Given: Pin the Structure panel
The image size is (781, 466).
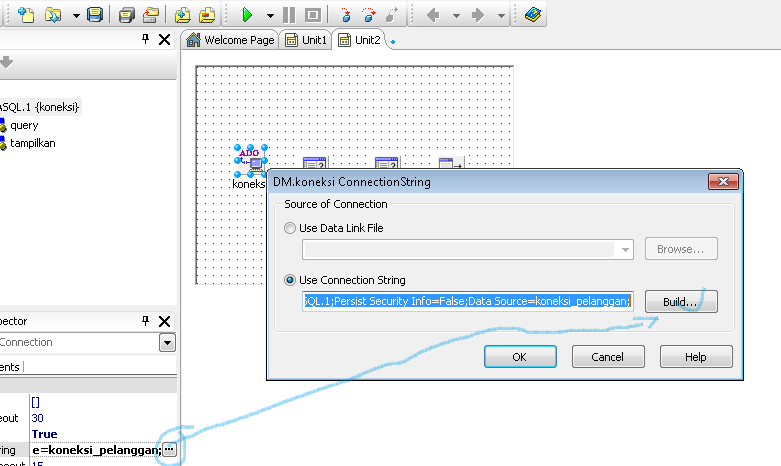Looking at the screenshot, I should pyautogui.click(x=145, y=39).
